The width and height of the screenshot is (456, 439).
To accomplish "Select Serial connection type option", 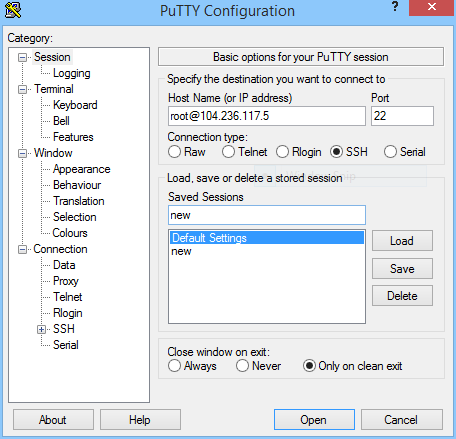I will 390,152.
